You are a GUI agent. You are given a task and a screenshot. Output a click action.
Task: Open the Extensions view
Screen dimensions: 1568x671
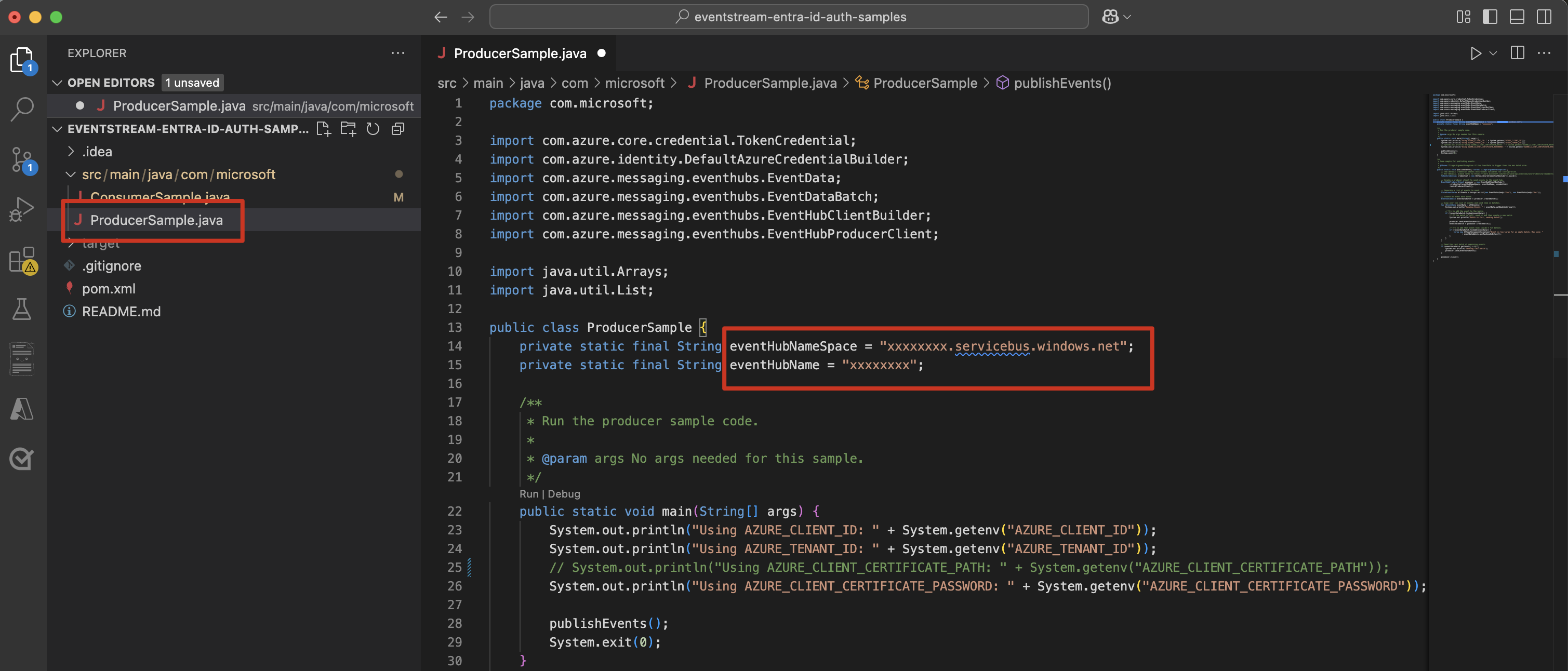click(22, 260)
